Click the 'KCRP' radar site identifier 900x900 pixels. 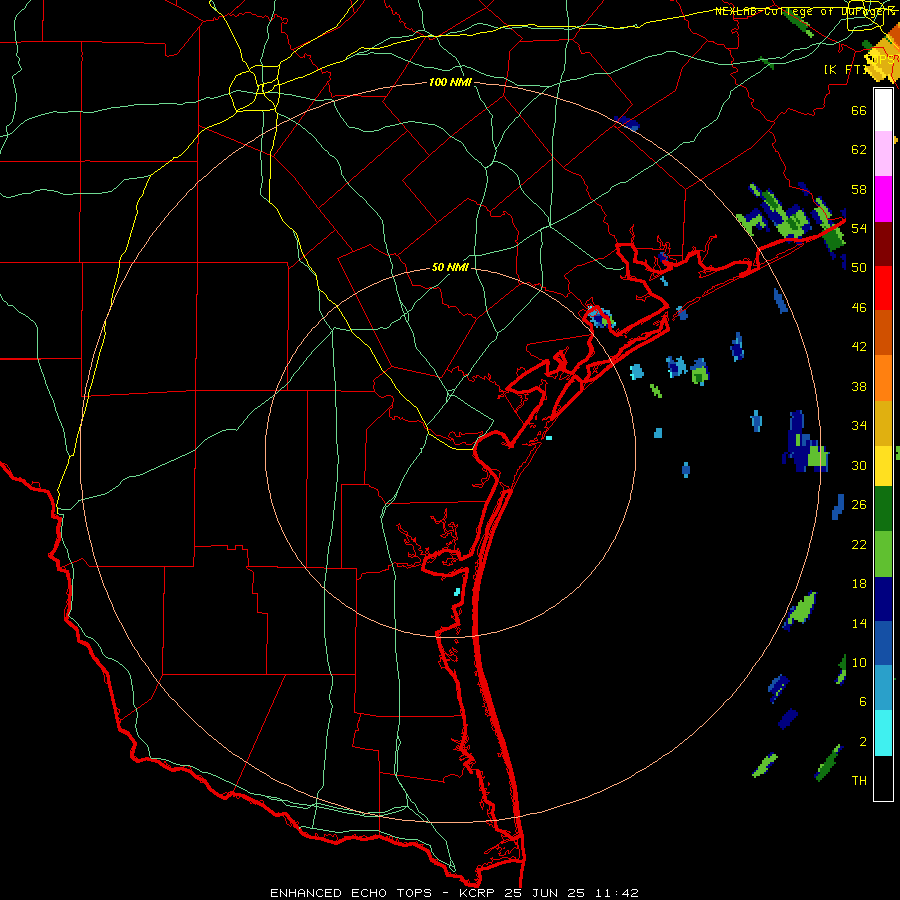(479, 893)
